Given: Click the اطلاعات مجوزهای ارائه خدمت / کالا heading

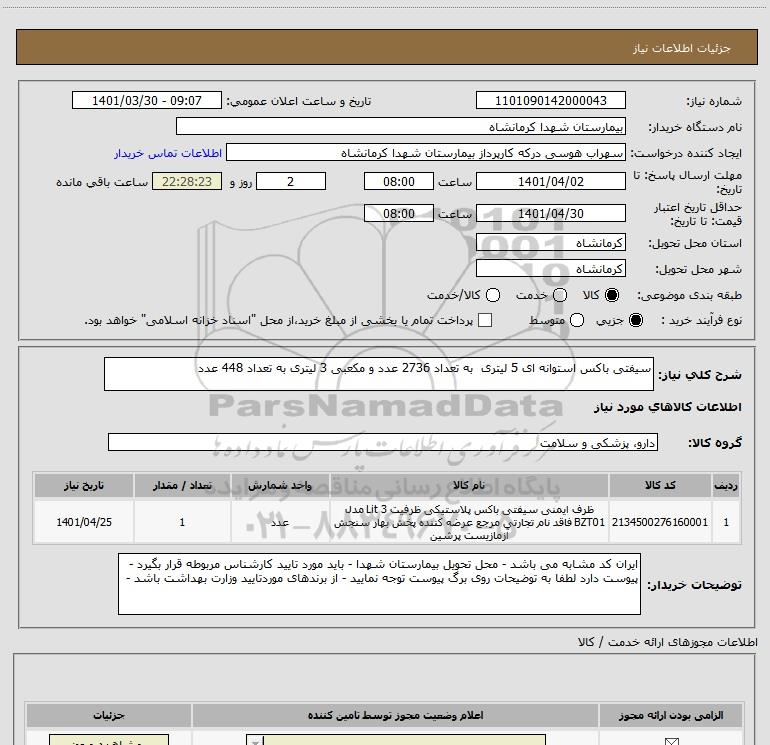Looking at the screenshot, I should pyautogui.click(x=668, y=642).
